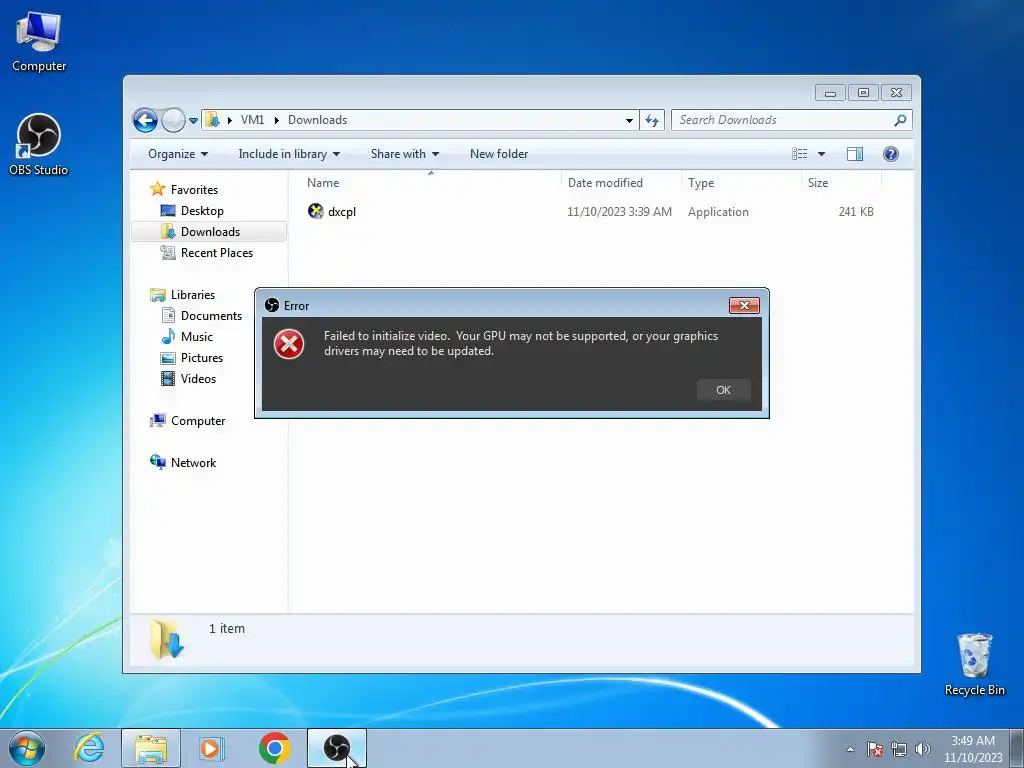The image size is (1024, 768).
Task: Select Downloads in the navigation pane
Action: [200, 232]
